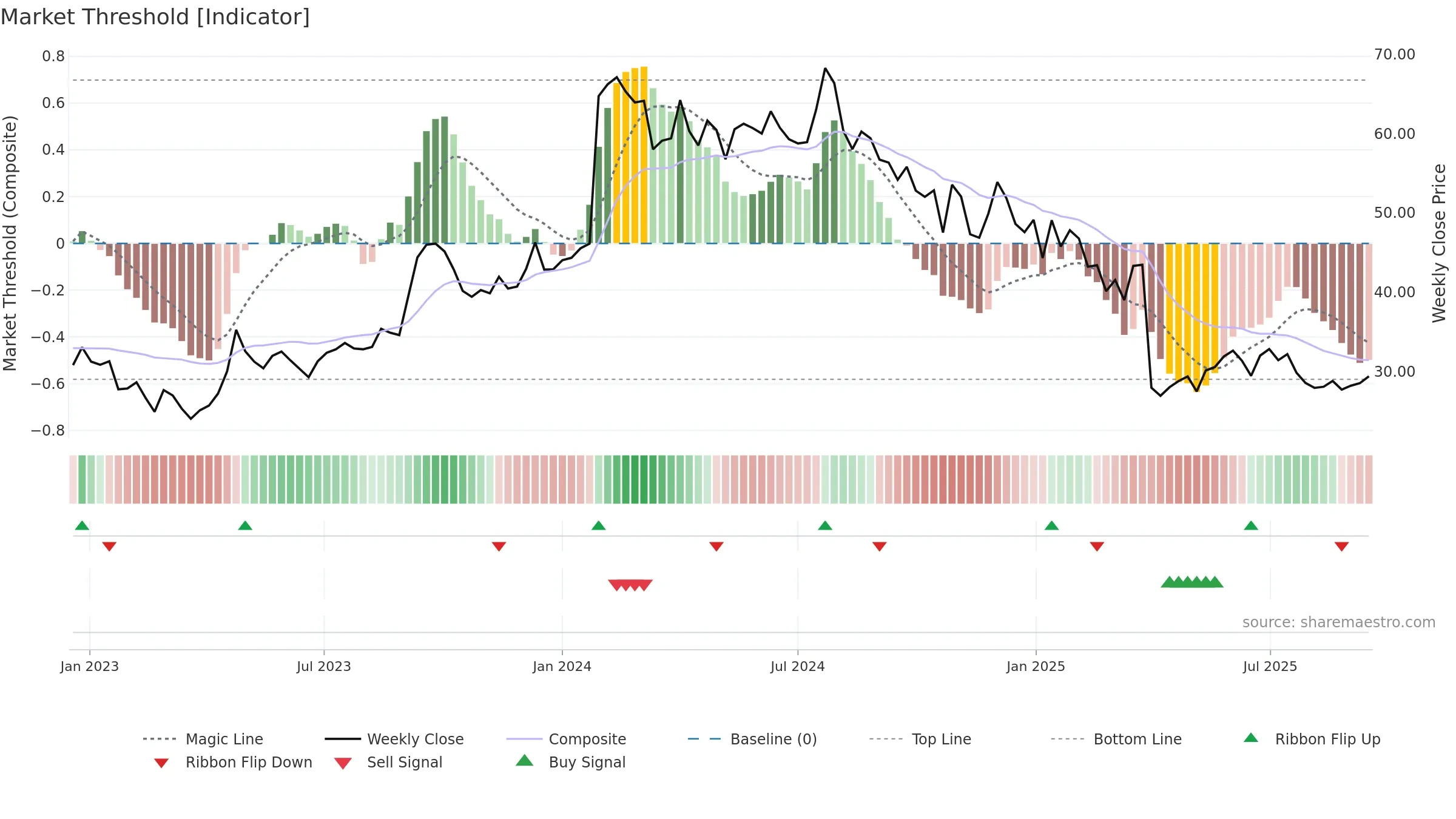Click the red flip-down triangle in Feb 2025
This screenshot has height=819, width=1456.
point(1097,547)
